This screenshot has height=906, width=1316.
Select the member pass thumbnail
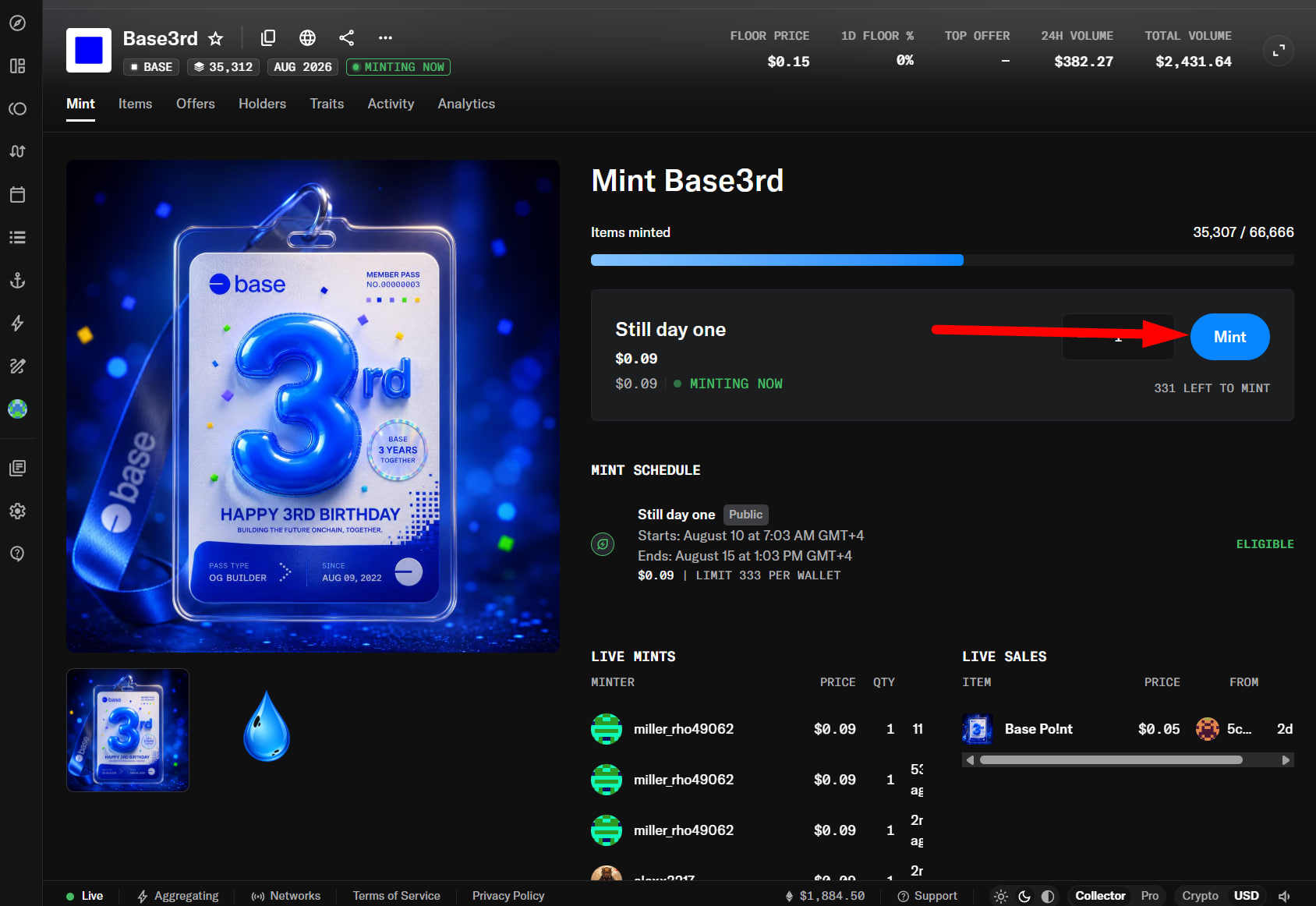128,730
